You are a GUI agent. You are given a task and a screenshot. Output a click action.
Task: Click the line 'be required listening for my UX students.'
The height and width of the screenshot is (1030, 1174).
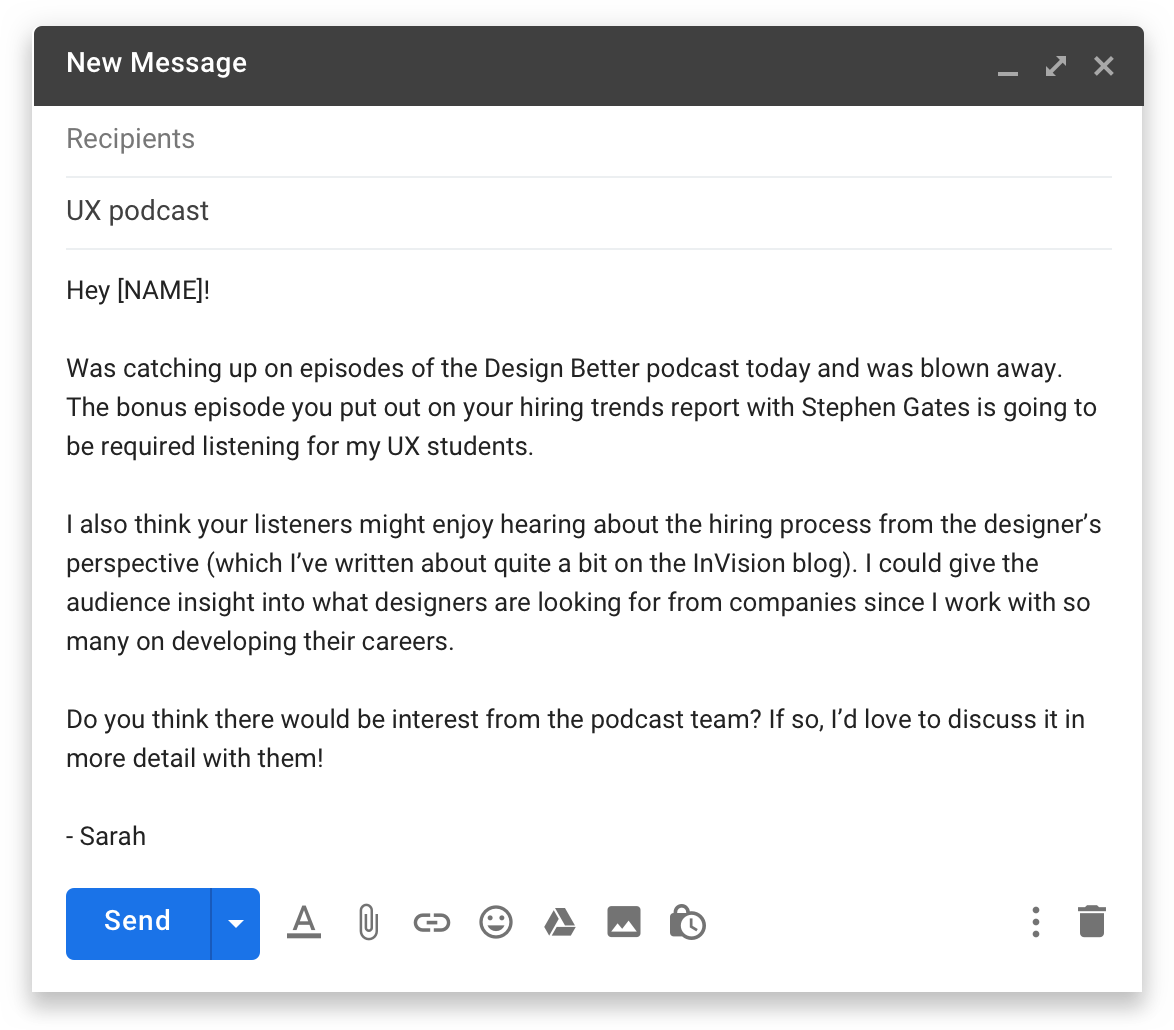pos(299,446)
